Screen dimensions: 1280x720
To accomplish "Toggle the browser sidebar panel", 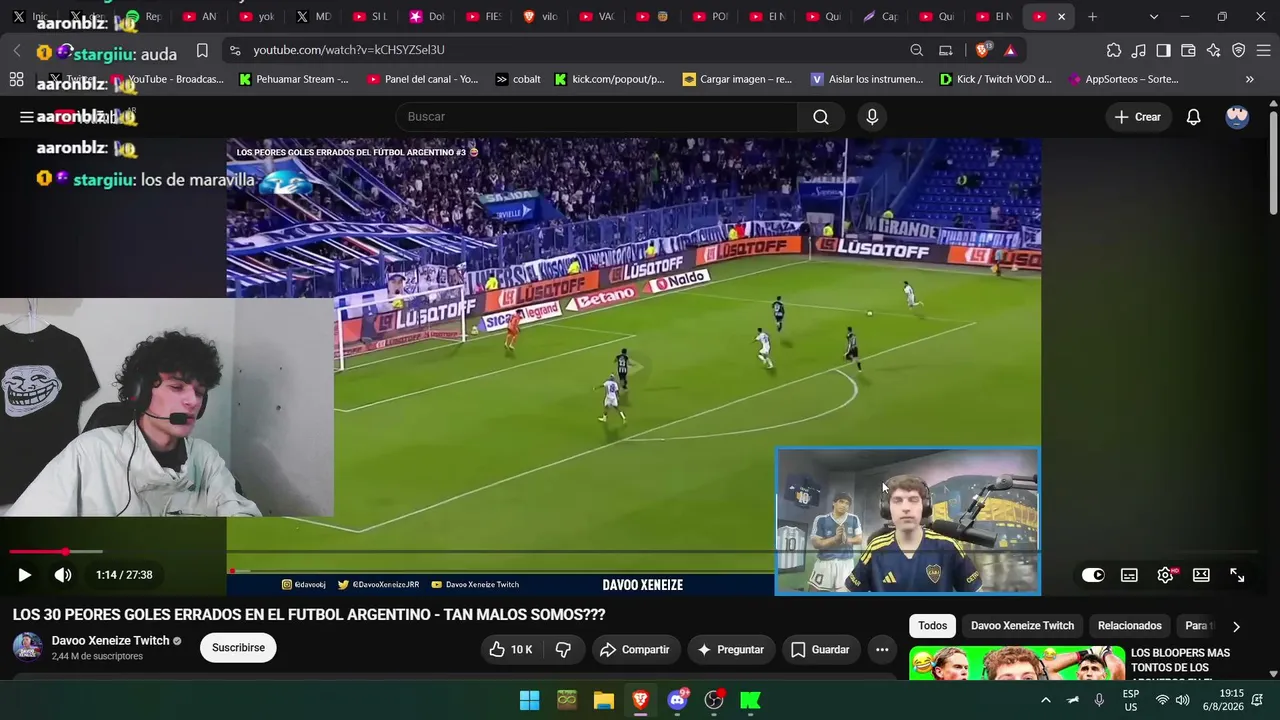I will 1163,50.
